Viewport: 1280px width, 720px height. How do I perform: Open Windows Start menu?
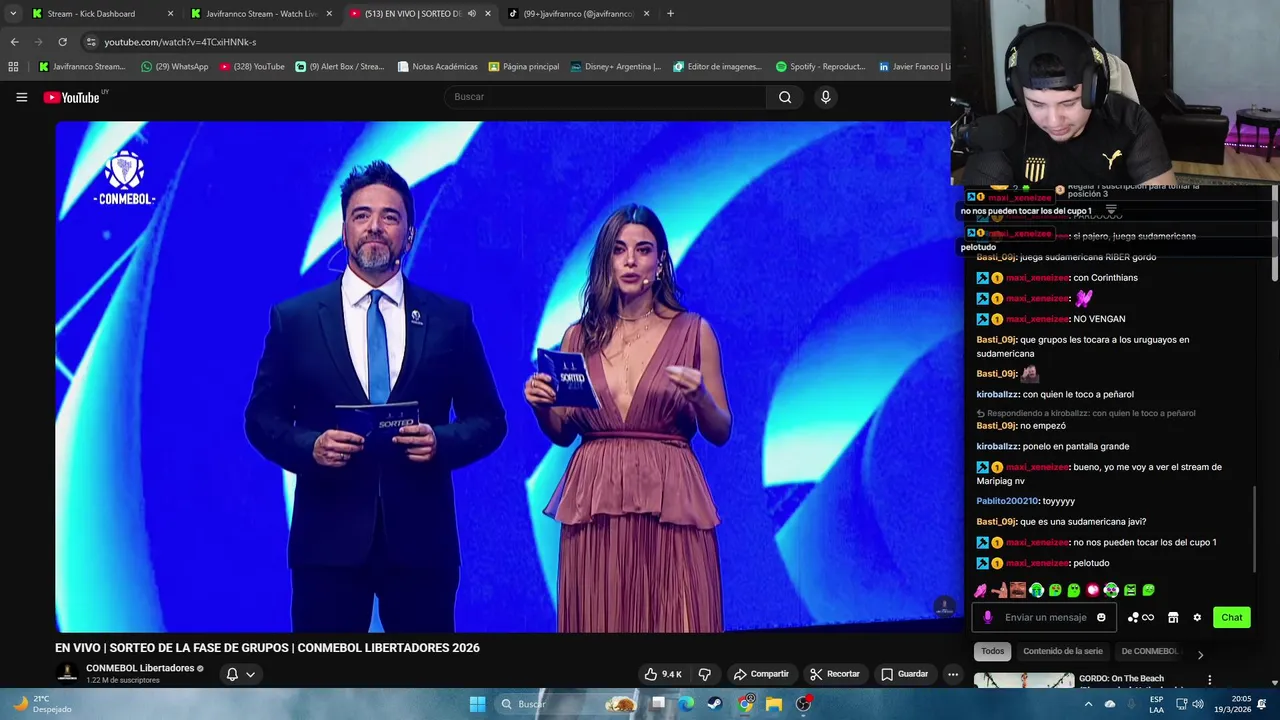point(477,704)
